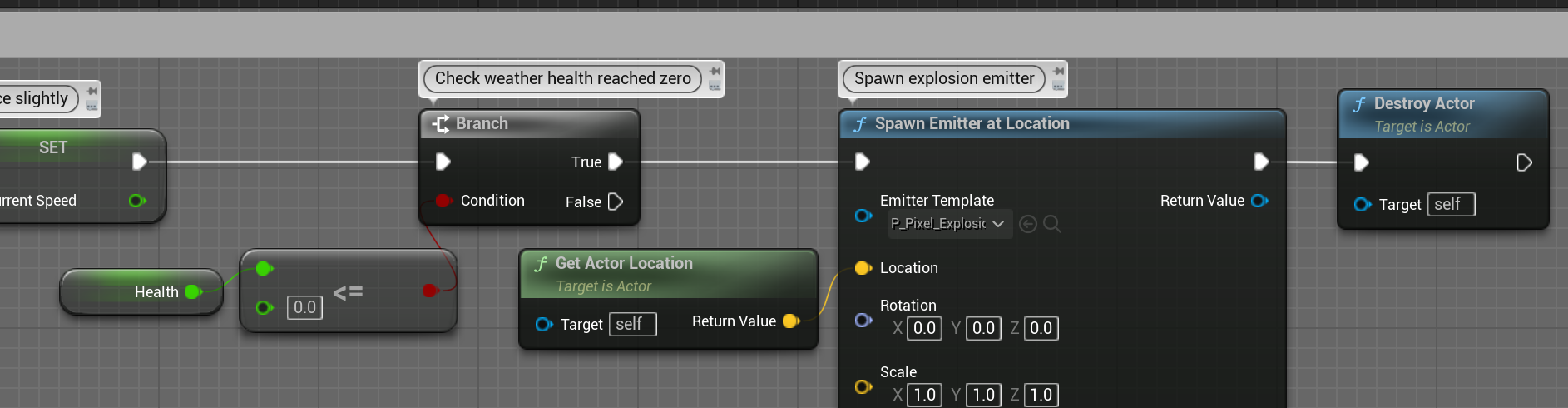The image size is (1568, 408).
Task: Edit Rotation Y value field
Action: (983, 328)
